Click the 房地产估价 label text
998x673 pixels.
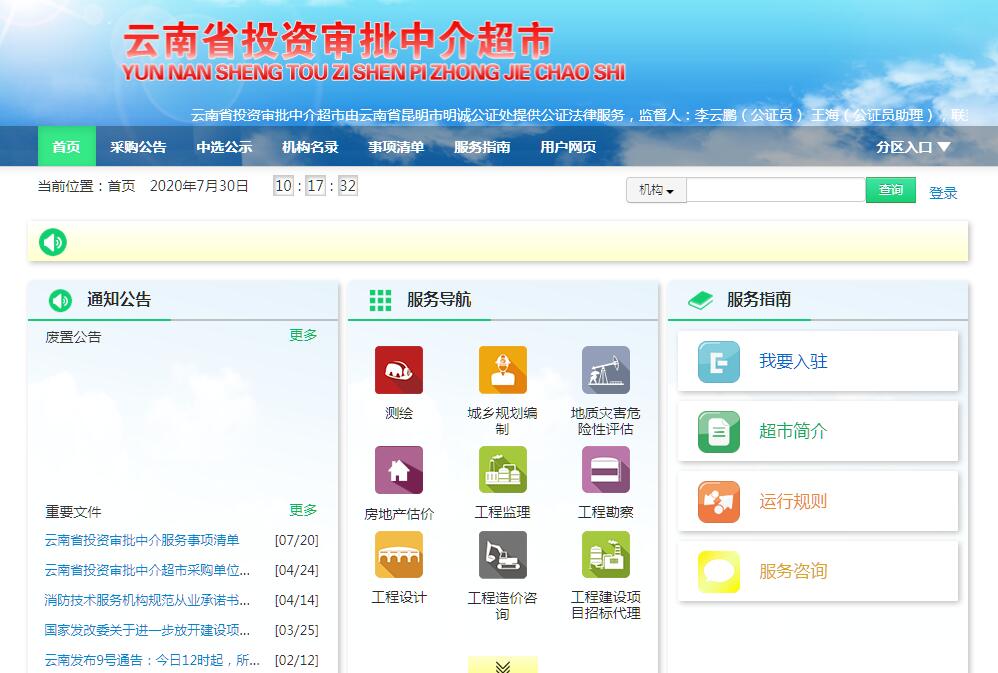[x=399, y=514]
